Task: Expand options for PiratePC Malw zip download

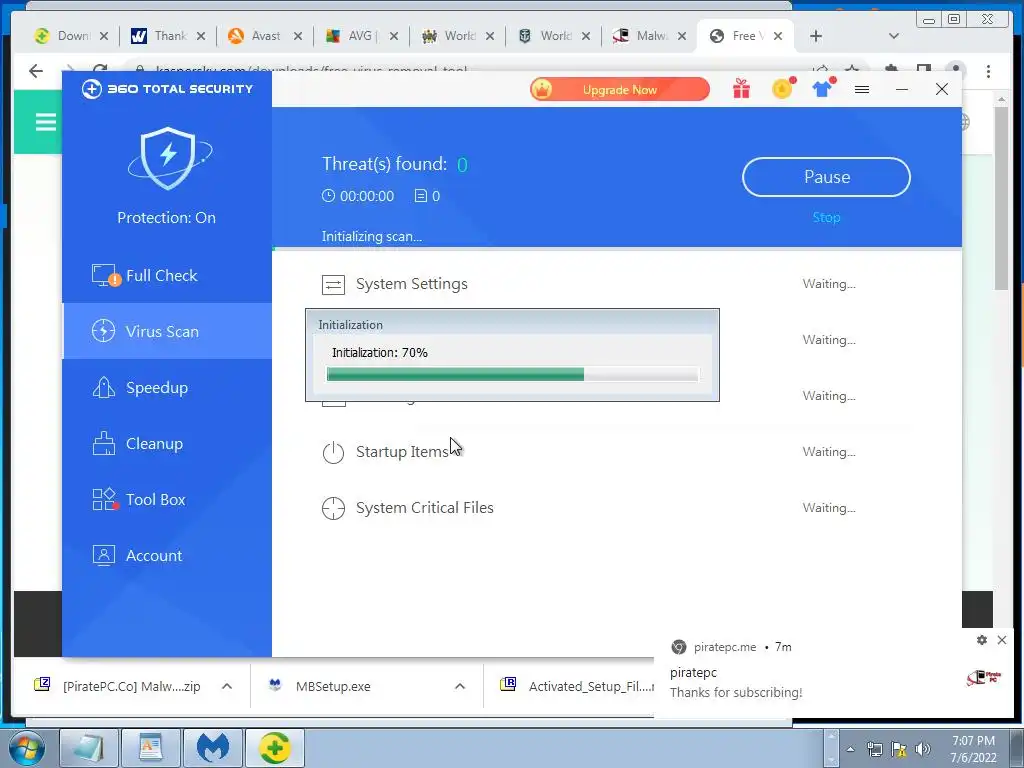Action: (227, 686)
